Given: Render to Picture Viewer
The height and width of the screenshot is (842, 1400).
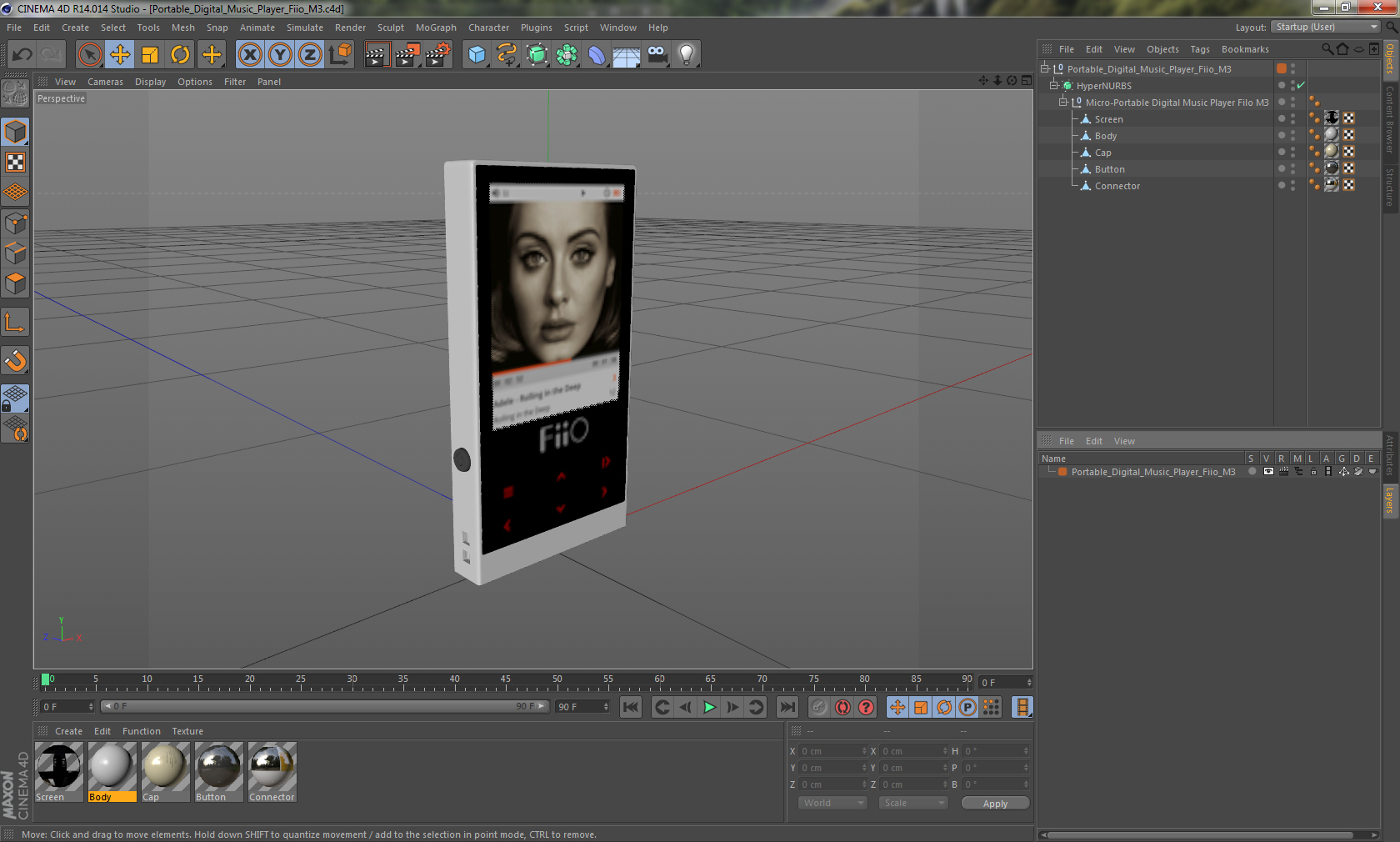Looking at the screenshot, I should [x=407, y=55].
